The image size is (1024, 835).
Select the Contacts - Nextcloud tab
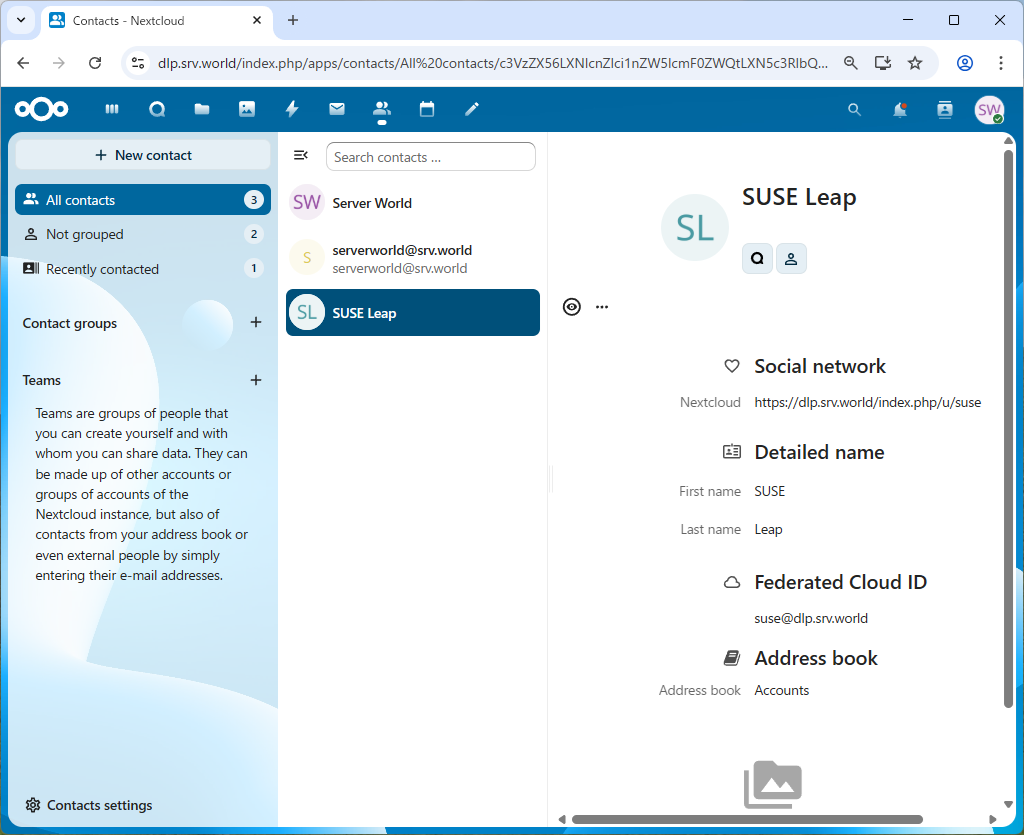pos(157,20)
